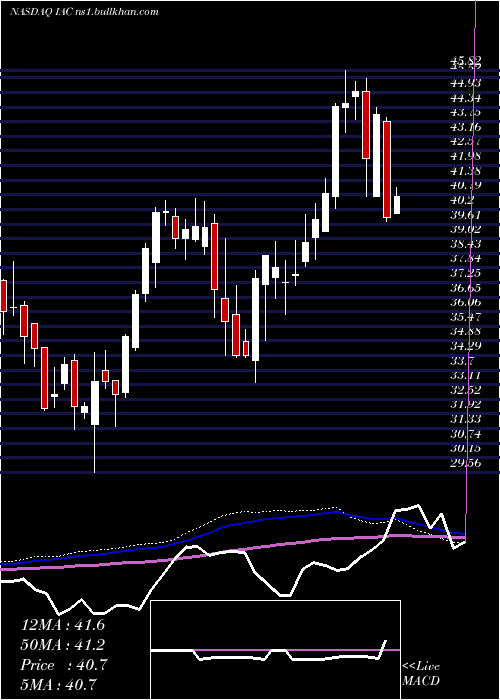The width and height of the screenshot is (500, 700).
Task: Select the 32.52 price level label
Action: click(x=465, y=390)
